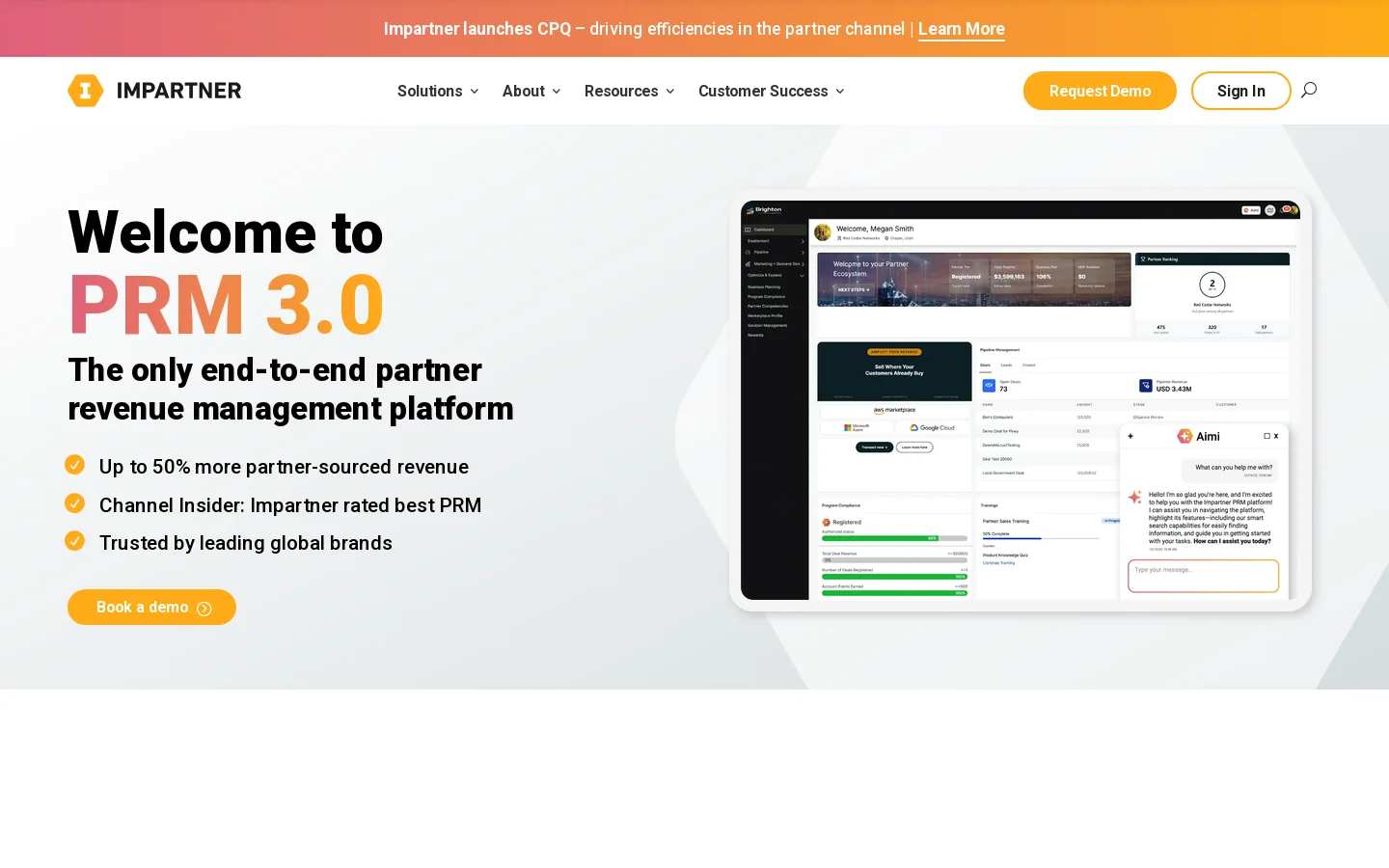The width and height of the screenshot is (1389, 868).
Task: Click the Book a demo button
Action: (151, 608)
